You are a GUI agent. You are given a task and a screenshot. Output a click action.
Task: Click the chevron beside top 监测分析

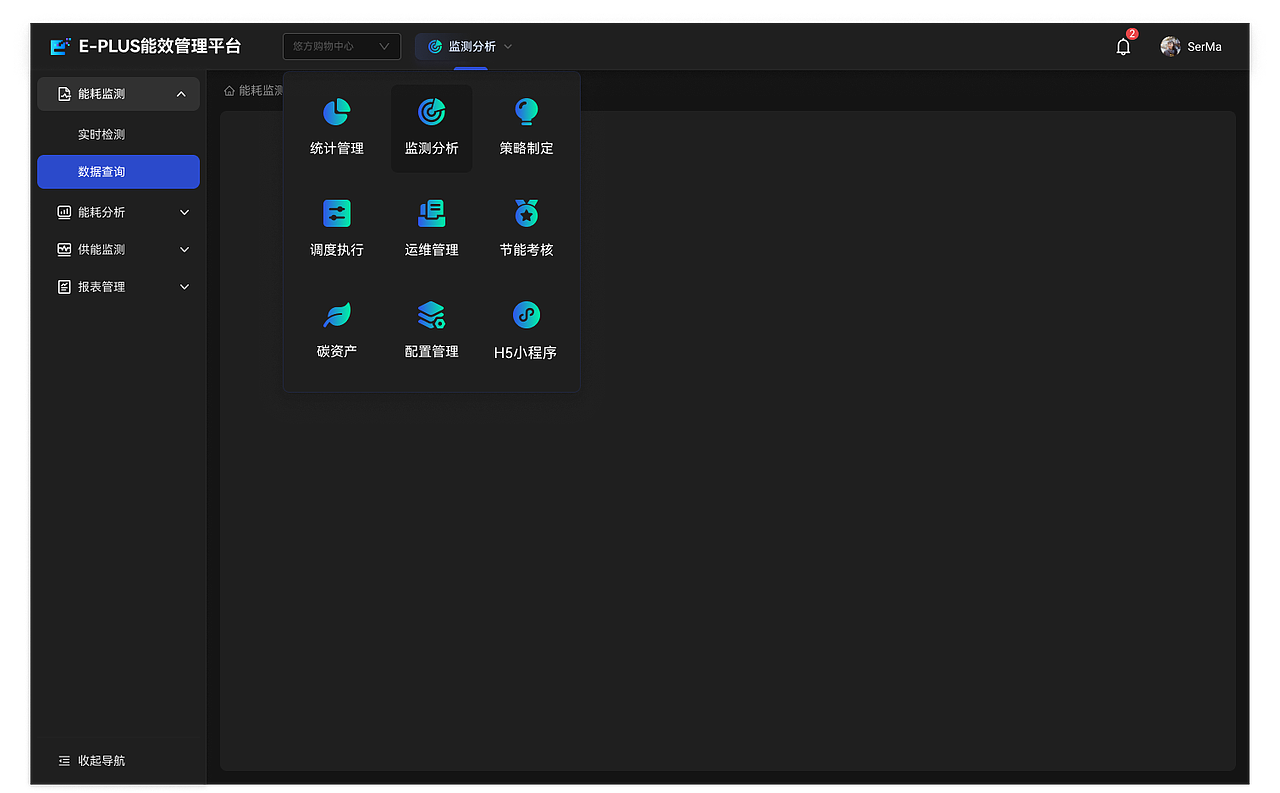pos(508,46)
